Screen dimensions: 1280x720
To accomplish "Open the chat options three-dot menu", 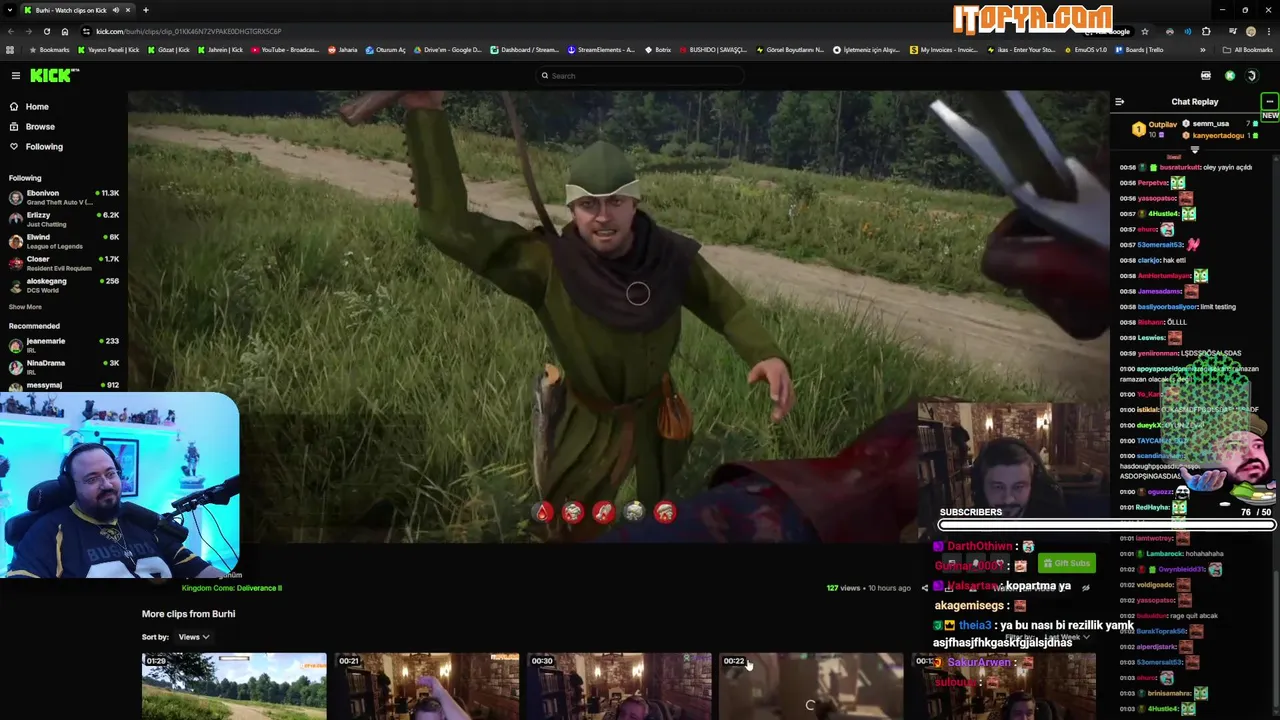I will tap(1269, 101).
